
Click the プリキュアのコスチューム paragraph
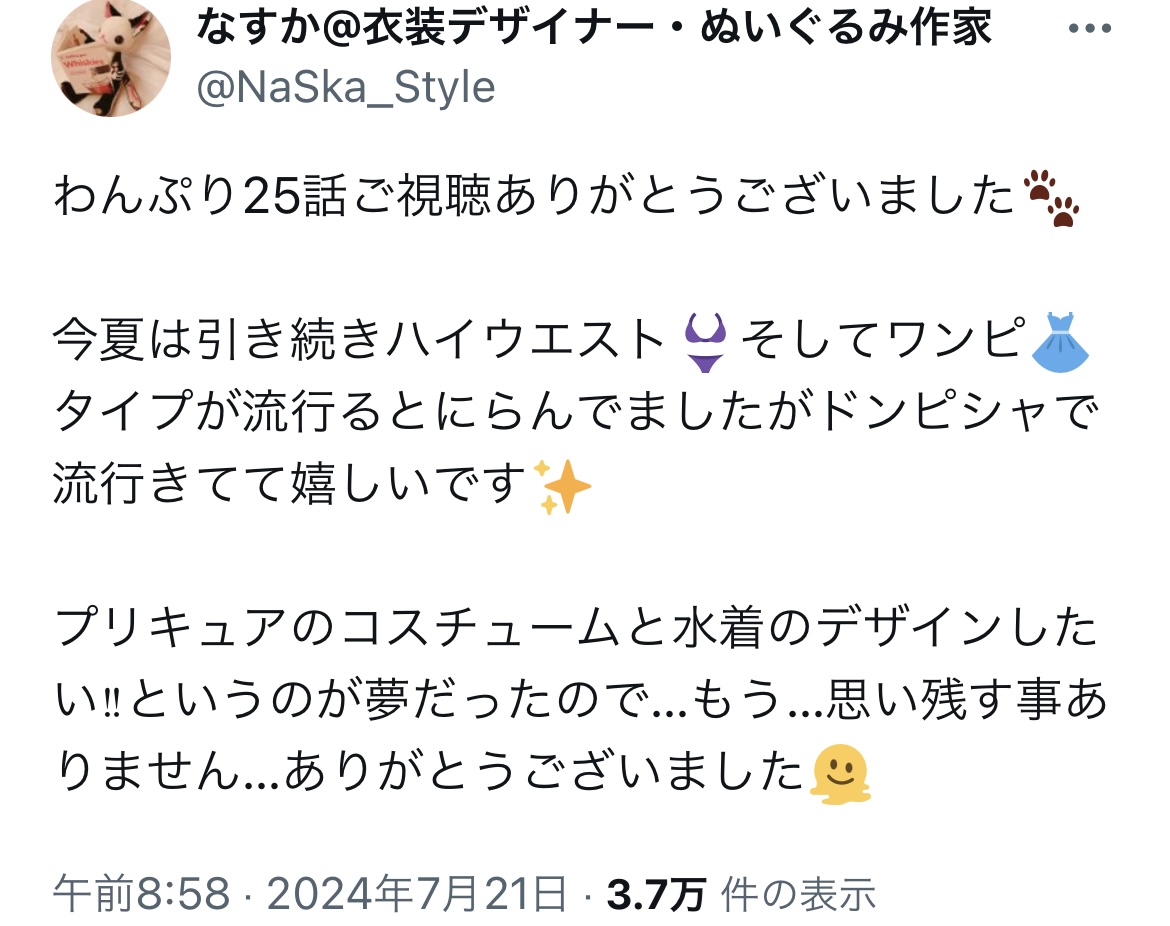[578, 699]
